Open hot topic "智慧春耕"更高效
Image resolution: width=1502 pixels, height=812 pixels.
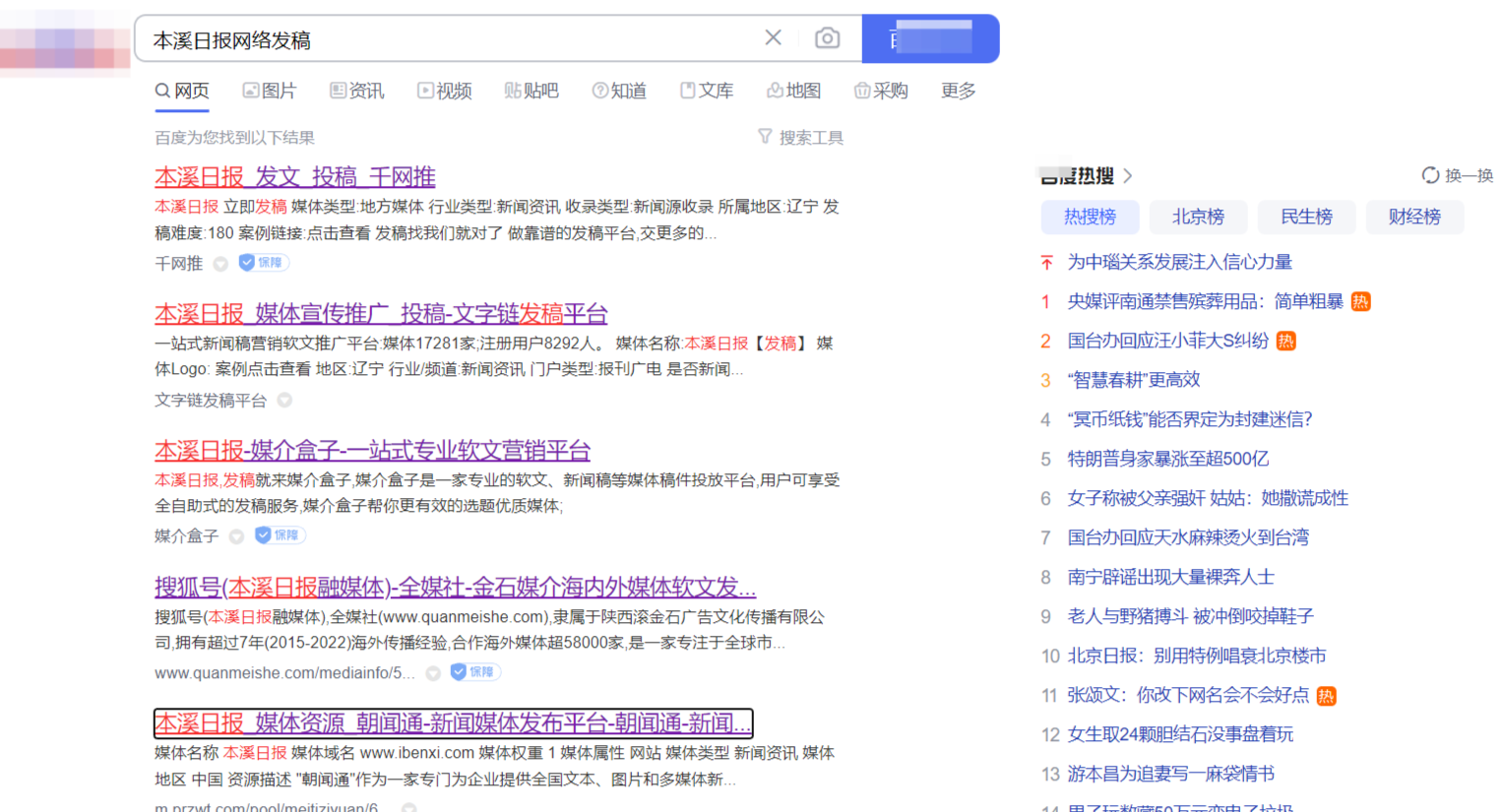1133,380
